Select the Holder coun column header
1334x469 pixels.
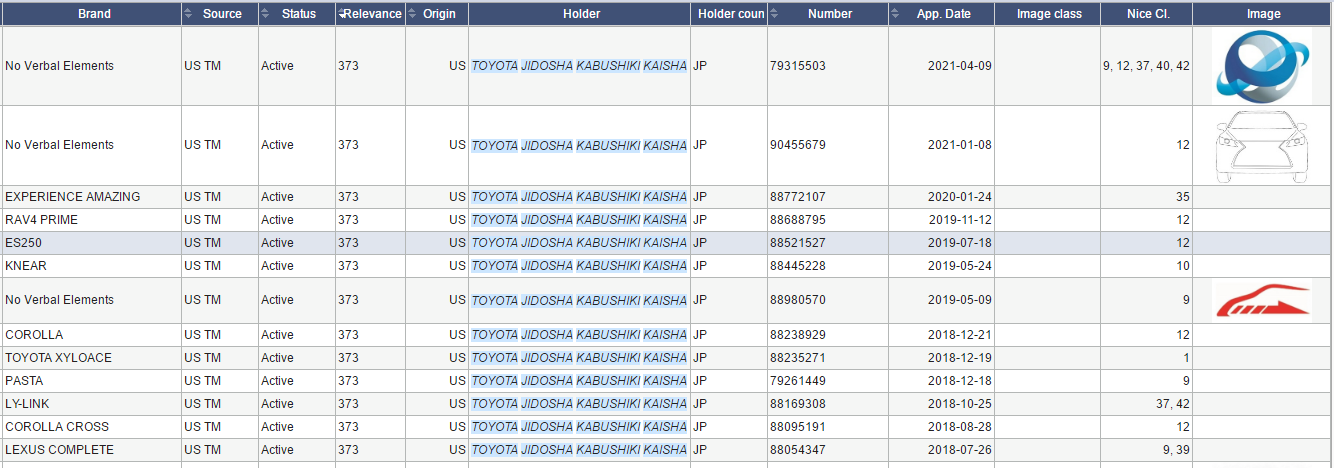(731, 14)
